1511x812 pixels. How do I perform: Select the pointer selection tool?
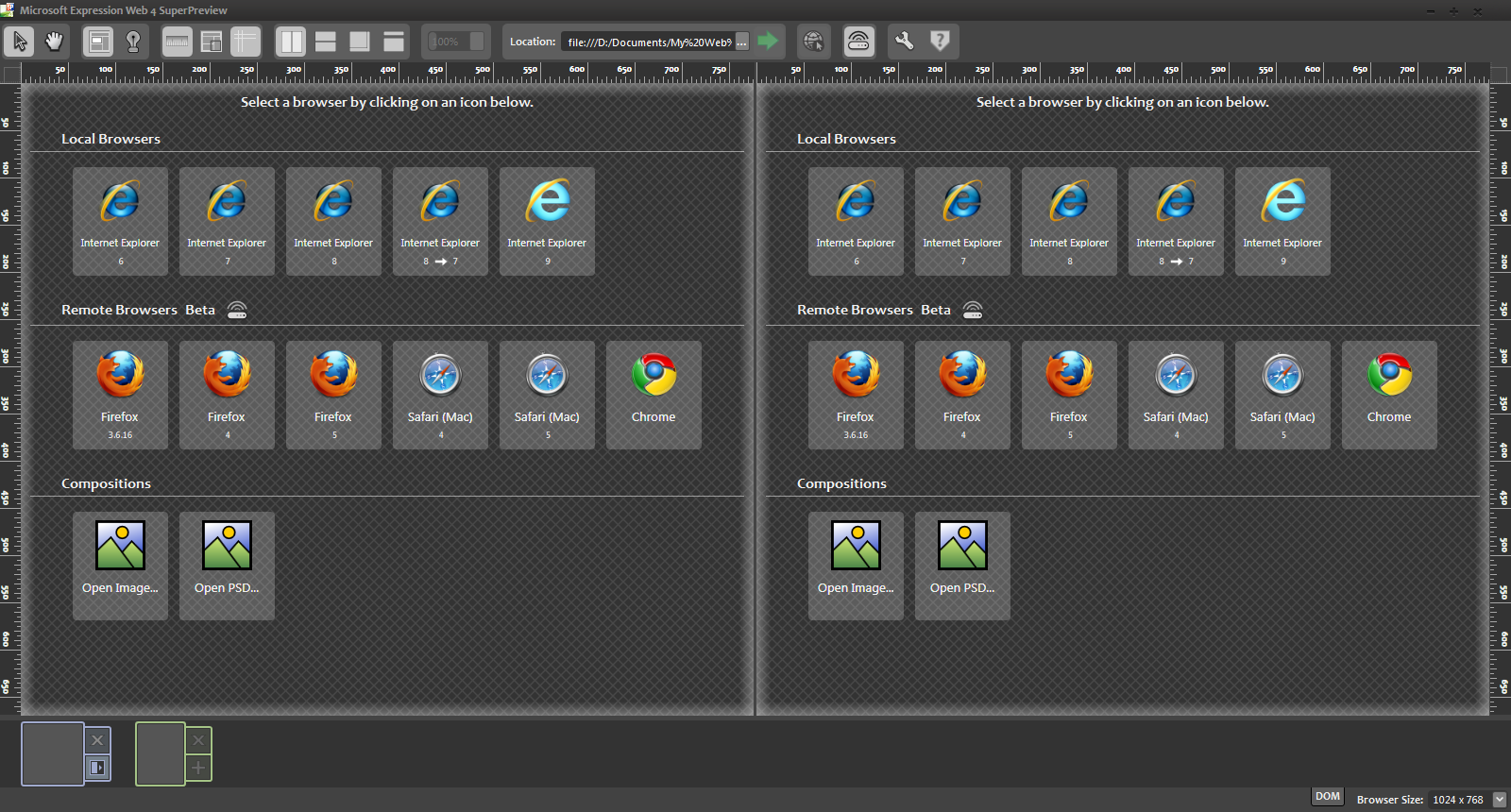pos(20,42)
